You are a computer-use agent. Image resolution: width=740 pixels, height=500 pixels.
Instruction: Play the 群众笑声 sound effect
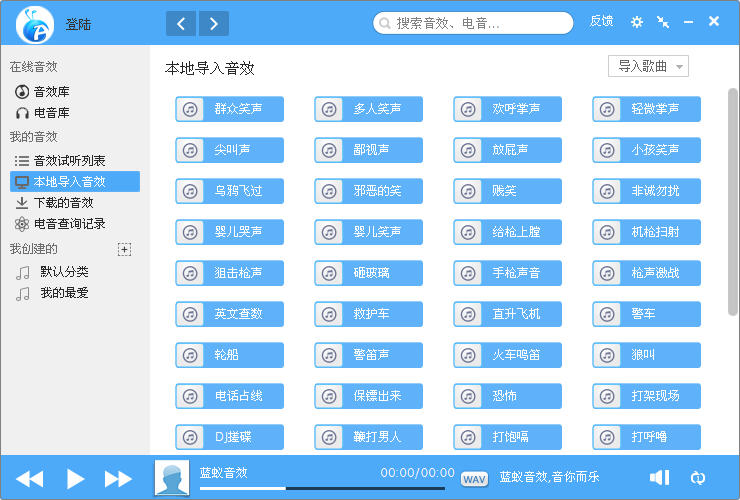(x=229, y=109)
